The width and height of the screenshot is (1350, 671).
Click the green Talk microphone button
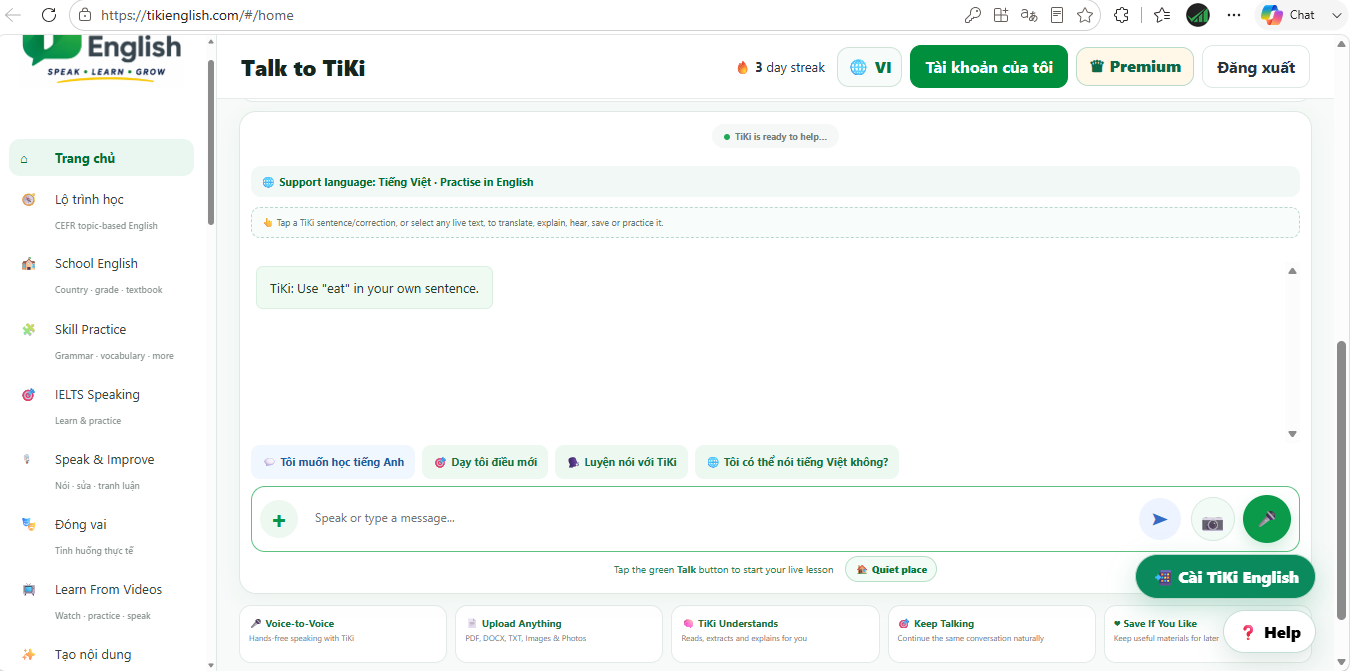click(1267, 519)
